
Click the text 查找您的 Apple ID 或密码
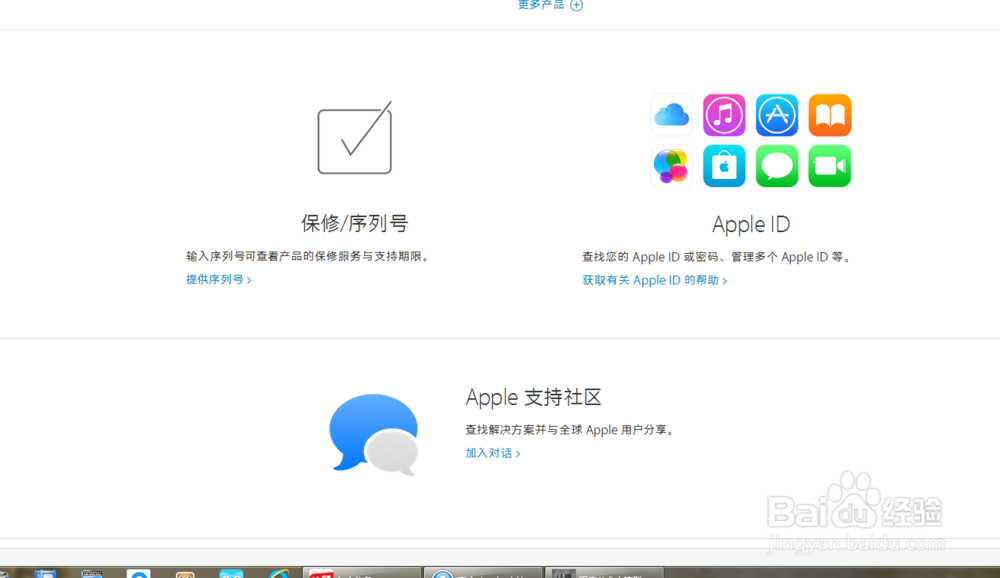pos(650,257)
